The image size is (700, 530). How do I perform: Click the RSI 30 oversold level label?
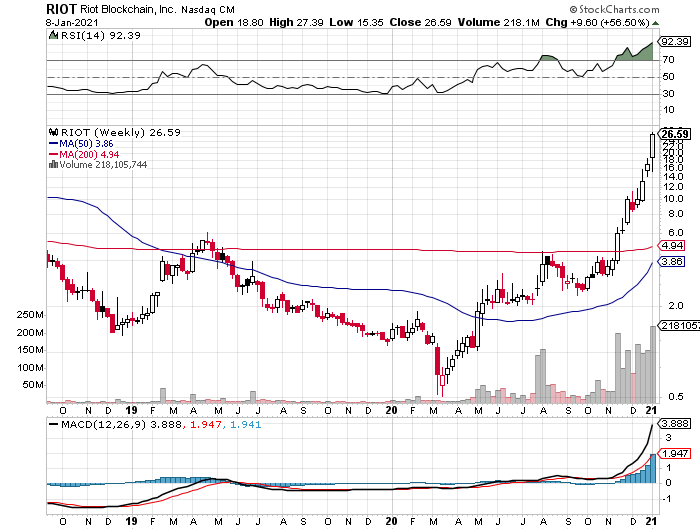[x=668, y=94]
